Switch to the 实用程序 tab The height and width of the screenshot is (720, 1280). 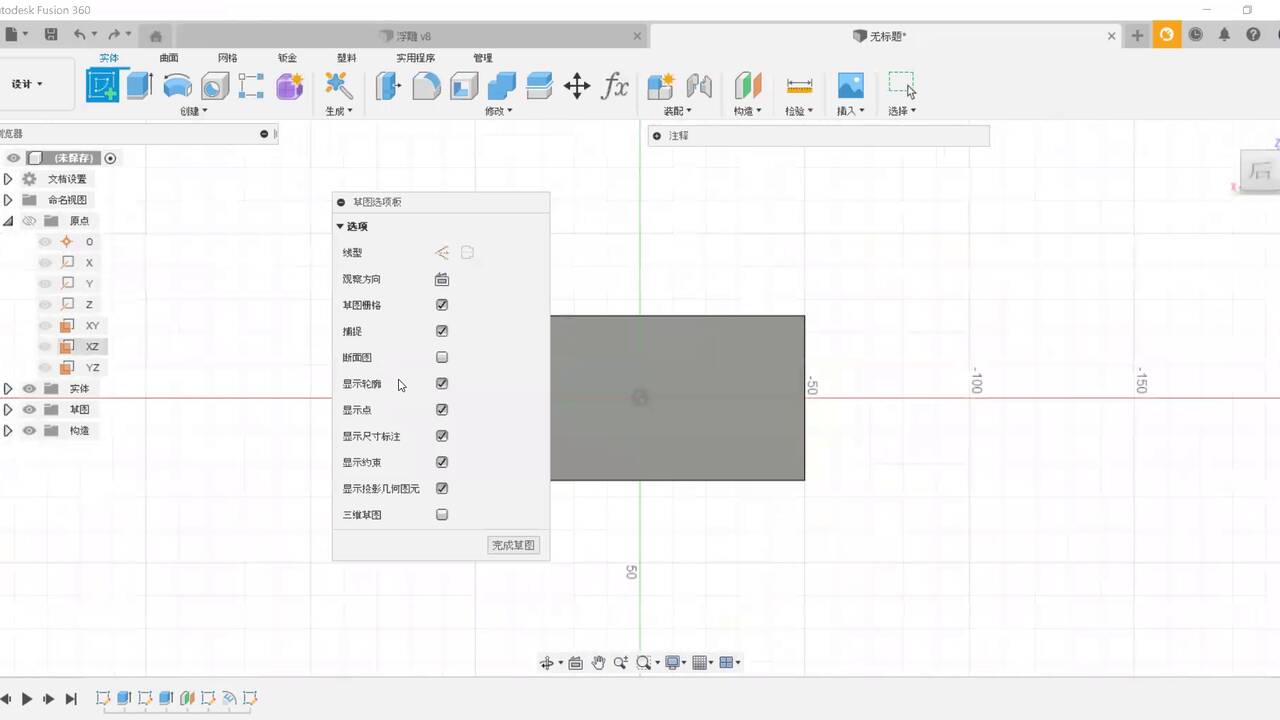[x=415, y=58]
